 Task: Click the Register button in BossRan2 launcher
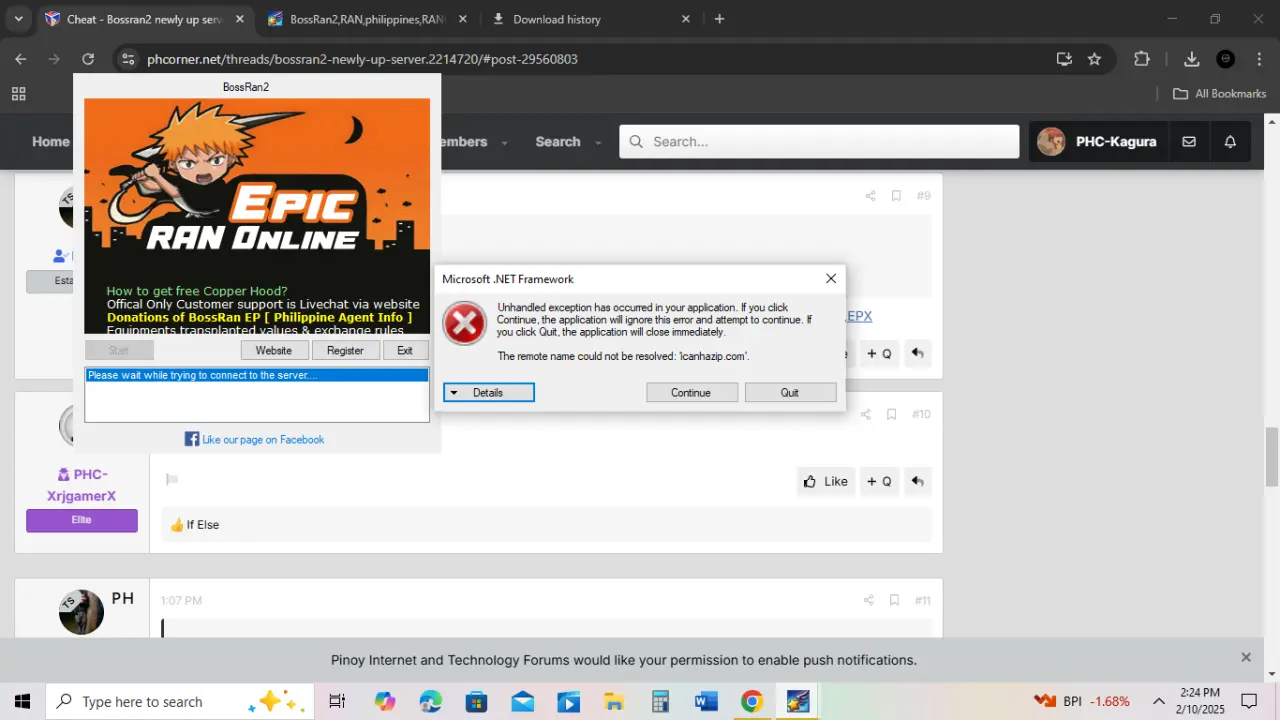[345, 350]
